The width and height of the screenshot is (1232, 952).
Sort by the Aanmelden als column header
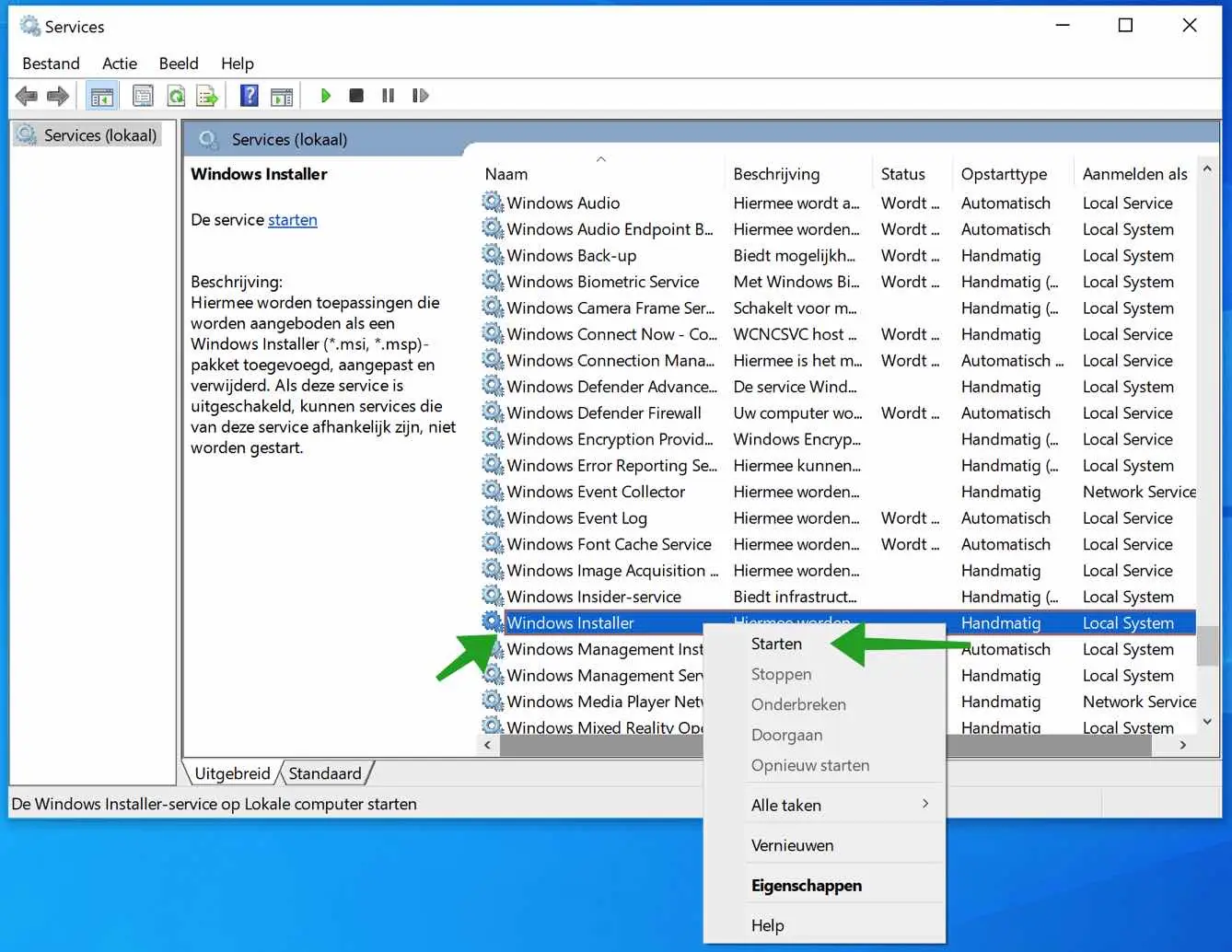coord(1135,174)
